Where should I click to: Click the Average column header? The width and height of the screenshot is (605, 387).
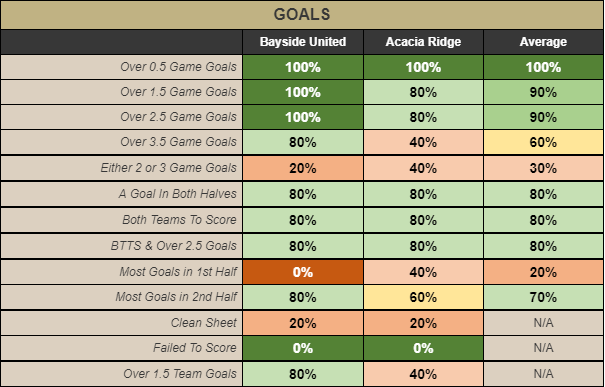click(x=543, y=42)
